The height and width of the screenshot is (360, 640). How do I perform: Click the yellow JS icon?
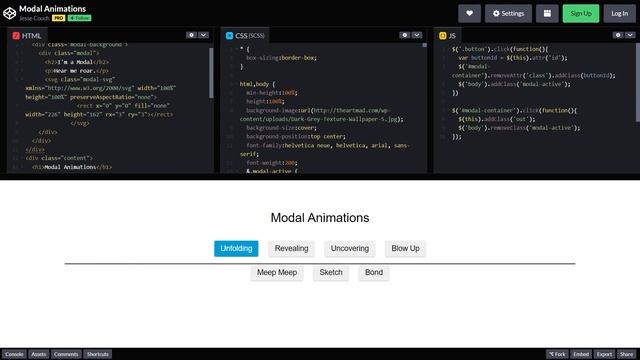pos(442,36)
